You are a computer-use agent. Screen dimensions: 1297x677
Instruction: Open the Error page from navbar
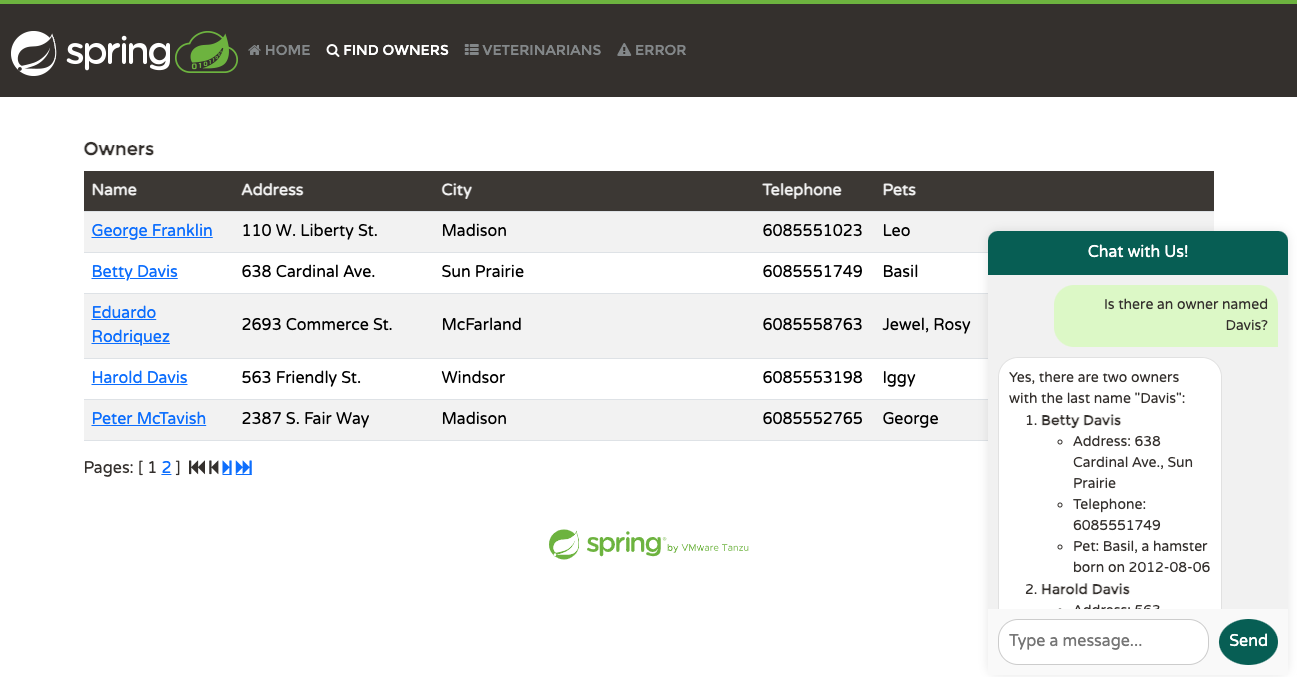click(652, 50)
